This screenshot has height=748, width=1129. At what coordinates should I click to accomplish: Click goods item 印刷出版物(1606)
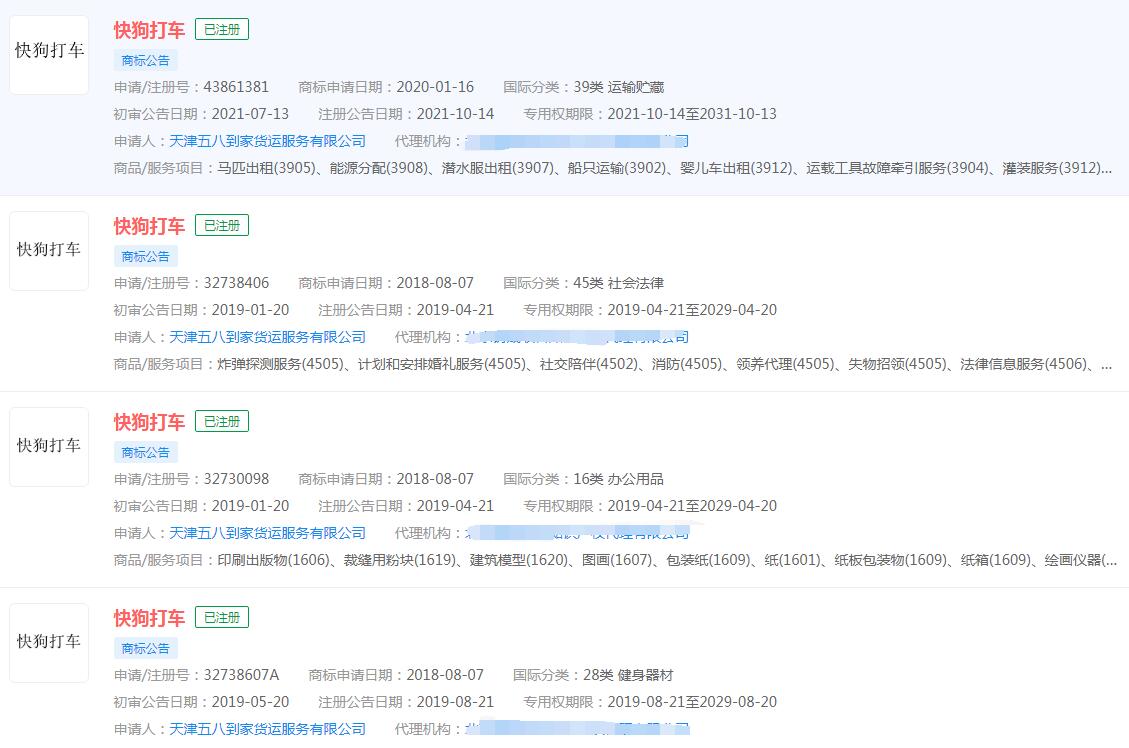pos(274,559)
